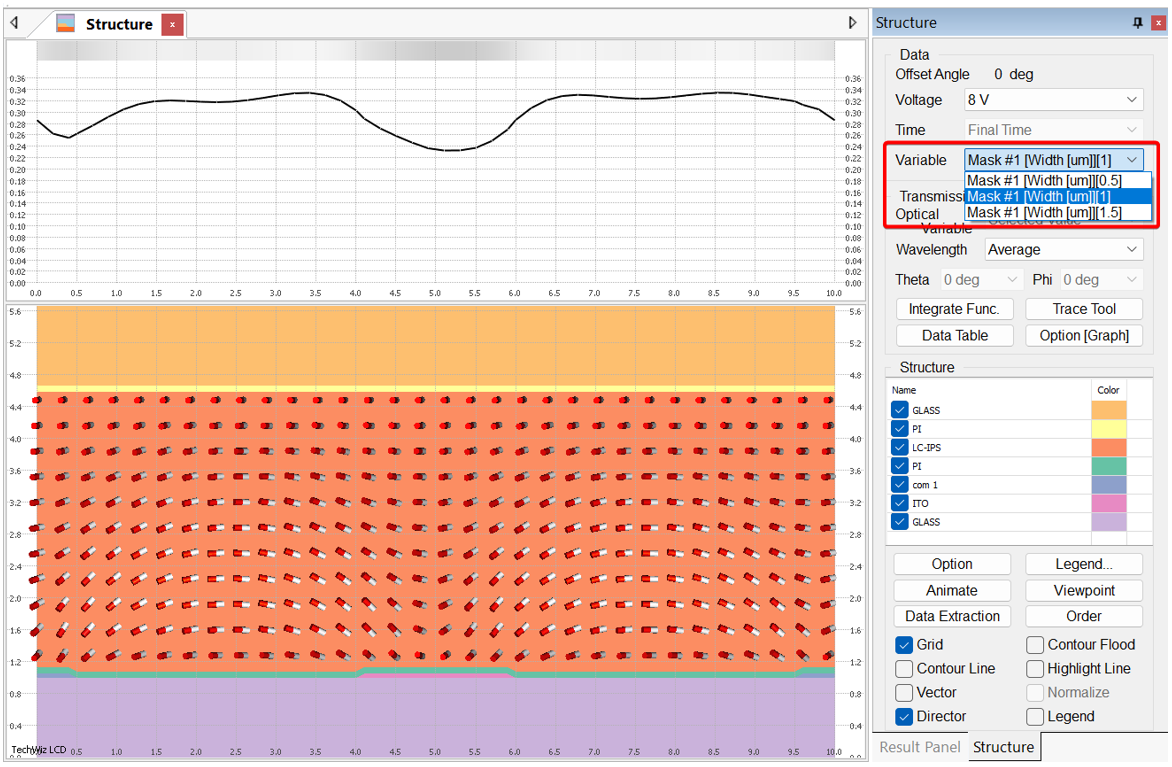1172x767 pixels.
Task: Uncheck the ITO layer visibility
Action: click(x=900, y=503)
